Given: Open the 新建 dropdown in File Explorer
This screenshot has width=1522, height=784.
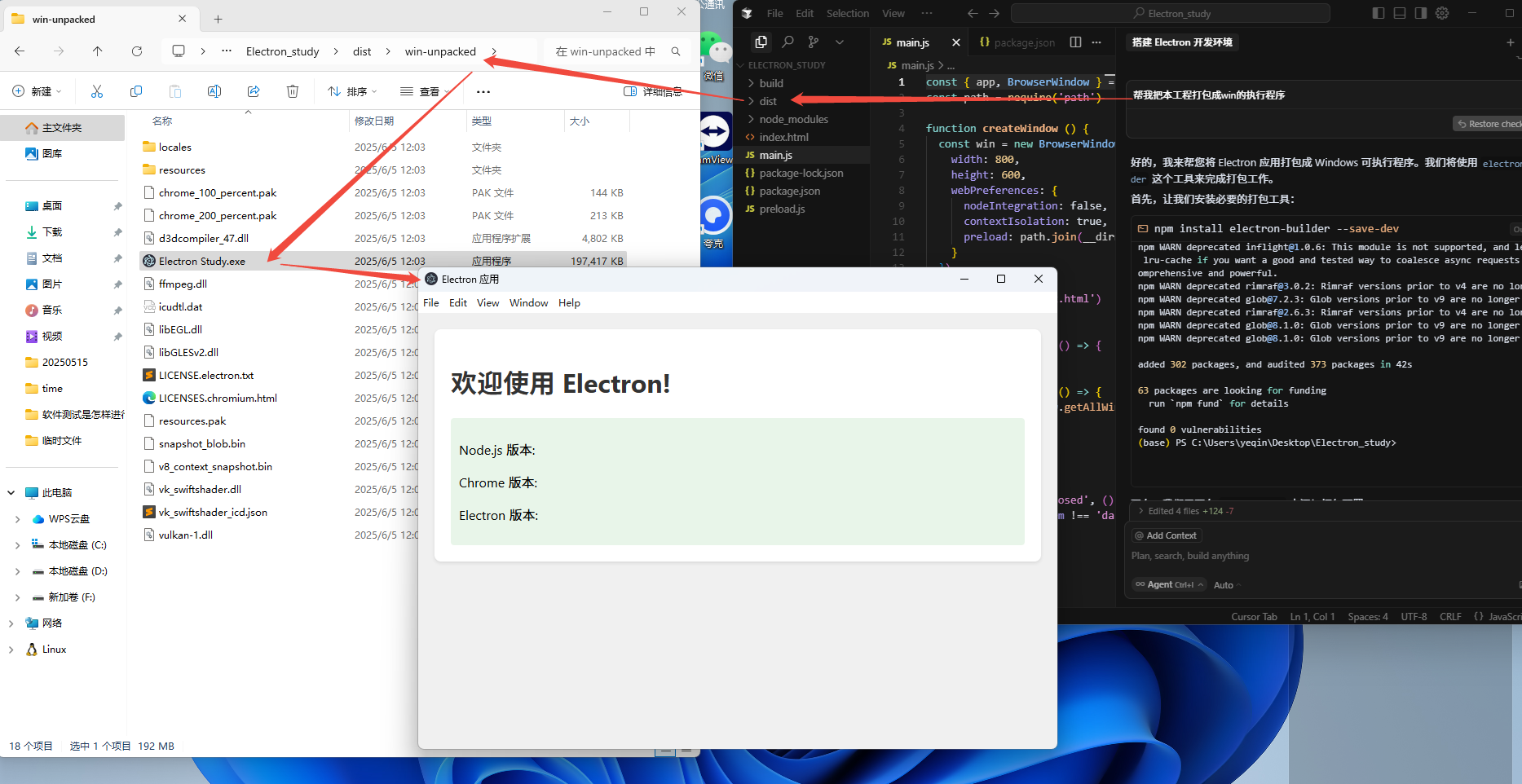Looking at the screenshot, I should coord(37,91).
